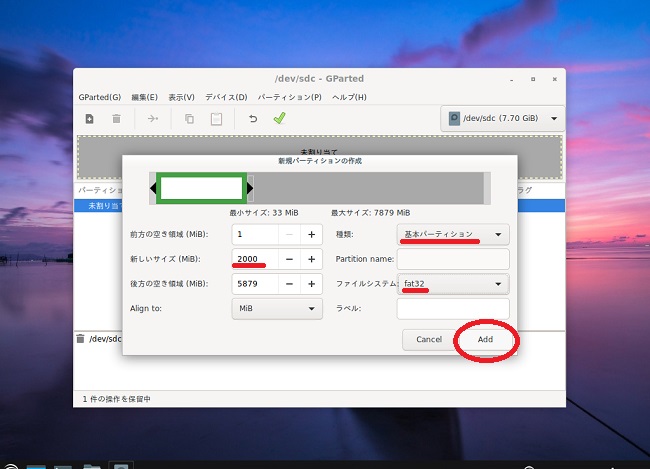
Task: Click the resize/move arrow toolbar icon
Action: pos(153,119)
